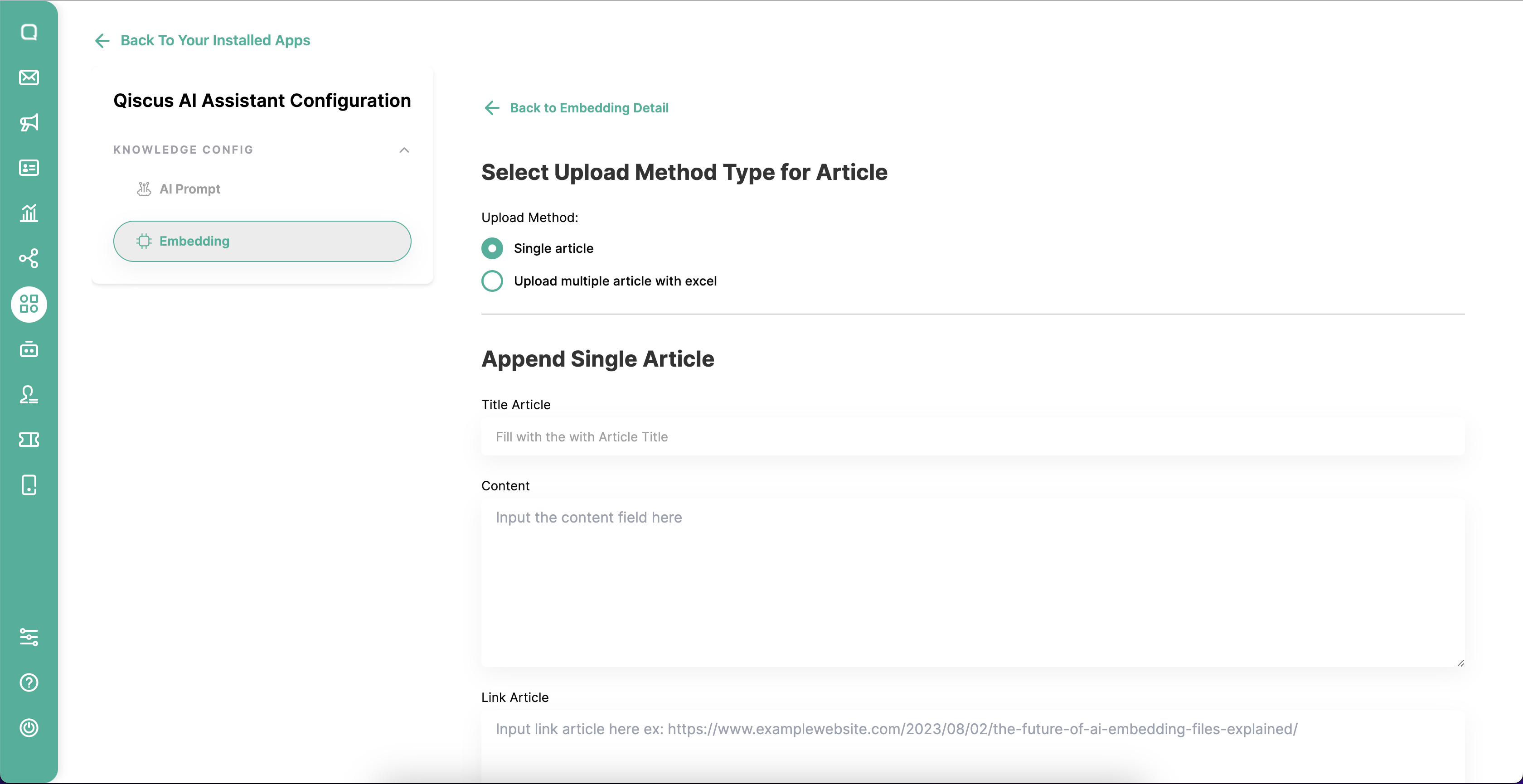Click the arrow beside Back To Your Installed Apps
1523x784 pixels.
[x=102, y=40]
